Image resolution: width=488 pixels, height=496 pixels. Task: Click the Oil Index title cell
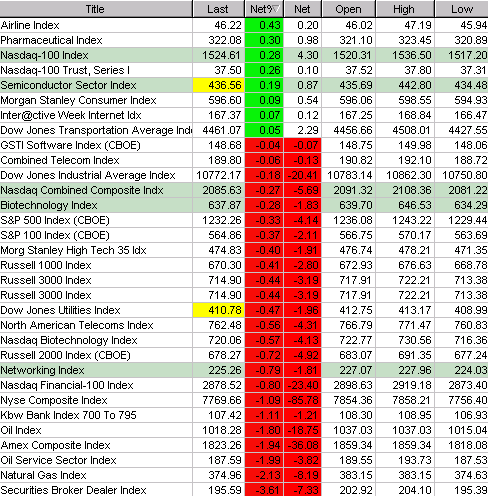click(96, 430)
